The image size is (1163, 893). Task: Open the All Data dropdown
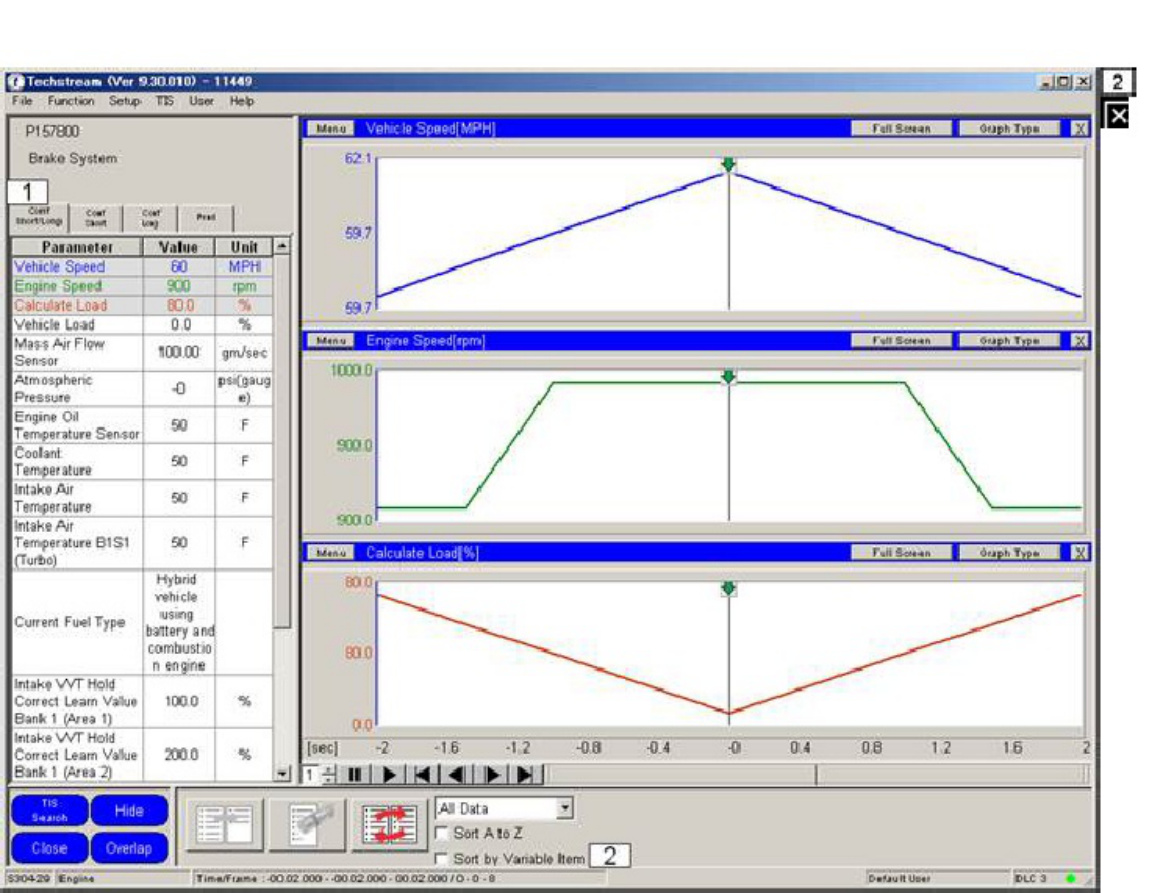(x=565, y=808)
